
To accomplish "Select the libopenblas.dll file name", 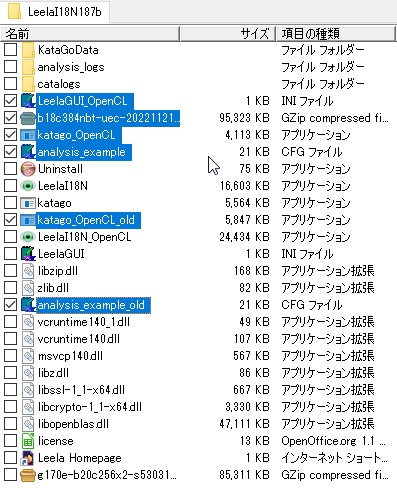I will (x=73, y=424).
